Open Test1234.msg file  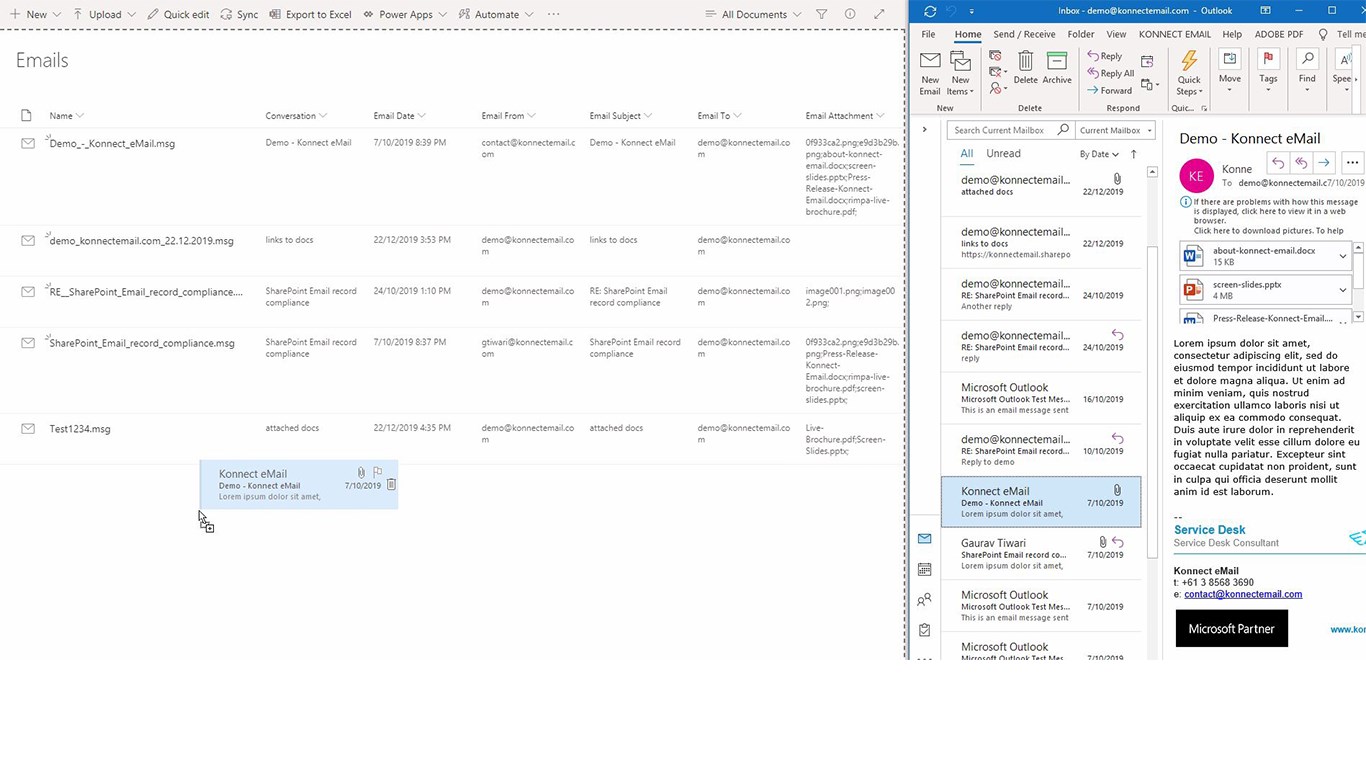(80, 429)
